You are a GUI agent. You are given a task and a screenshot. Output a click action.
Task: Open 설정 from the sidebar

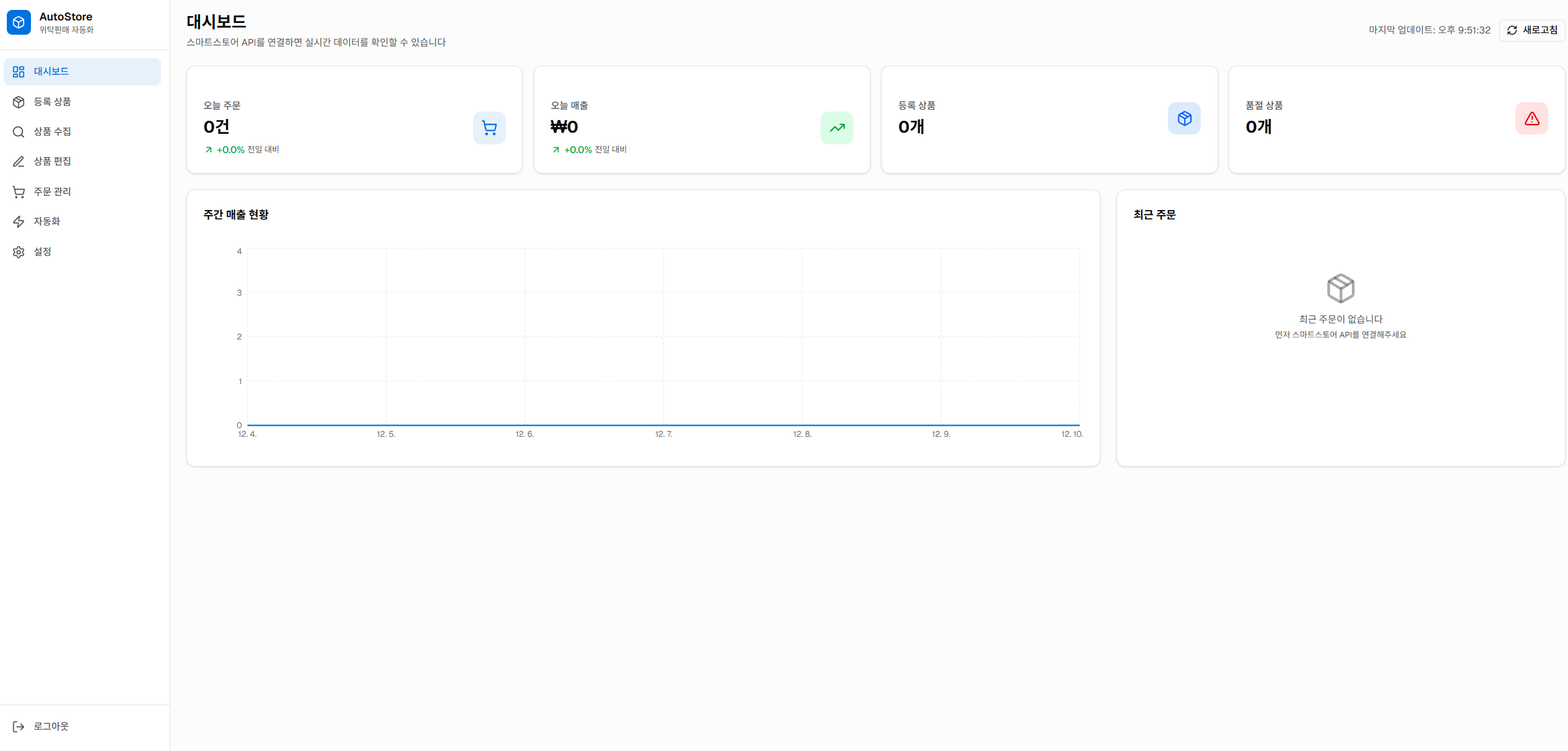click(x=42, y=252)
